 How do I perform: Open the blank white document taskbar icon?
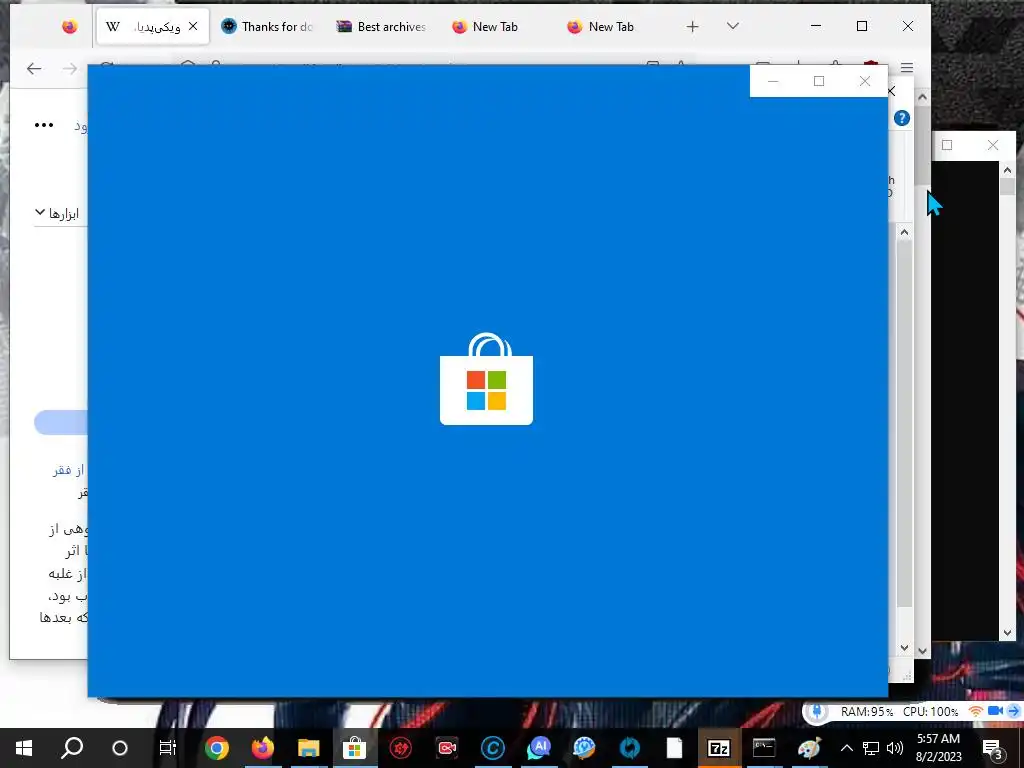[674, 748]
